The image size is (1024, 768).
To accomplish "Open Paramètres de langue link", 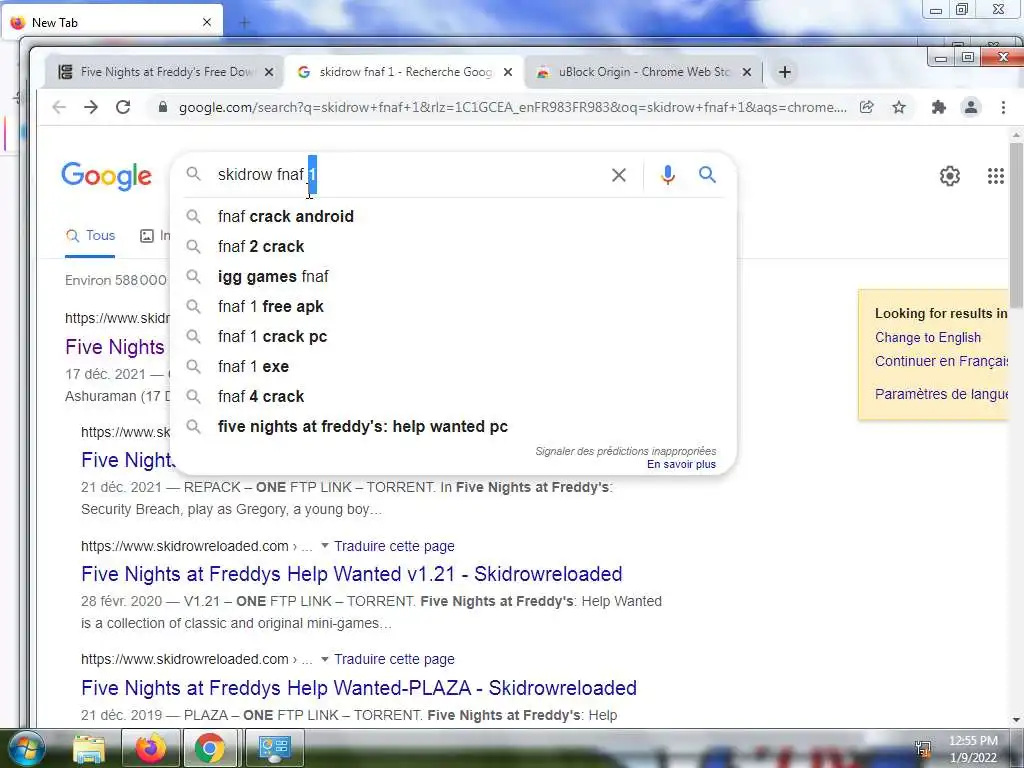I will click(941, 394).
